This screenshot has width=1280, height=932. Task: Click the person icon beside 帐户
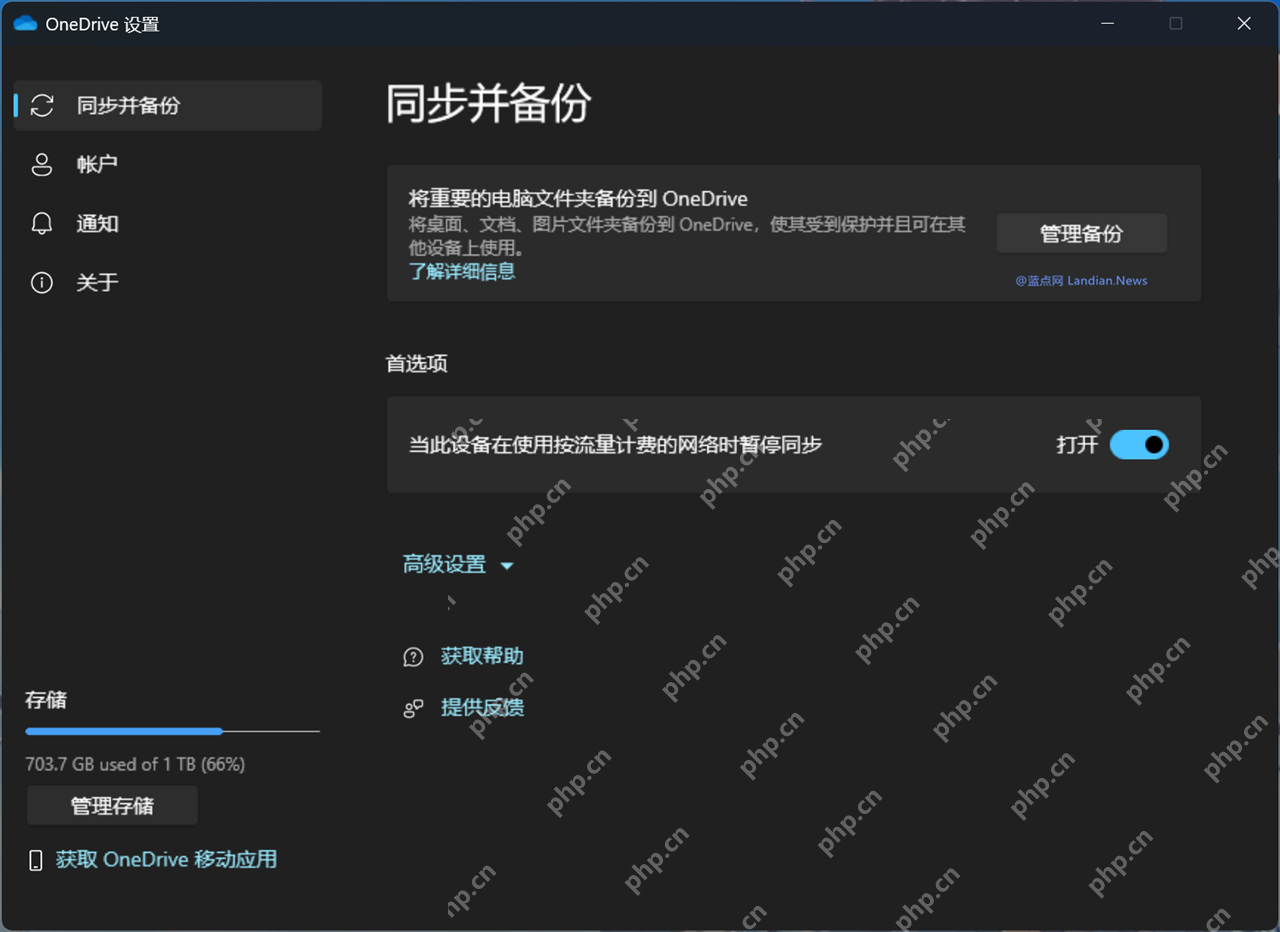pyautogui.click(x=42, y=164)
